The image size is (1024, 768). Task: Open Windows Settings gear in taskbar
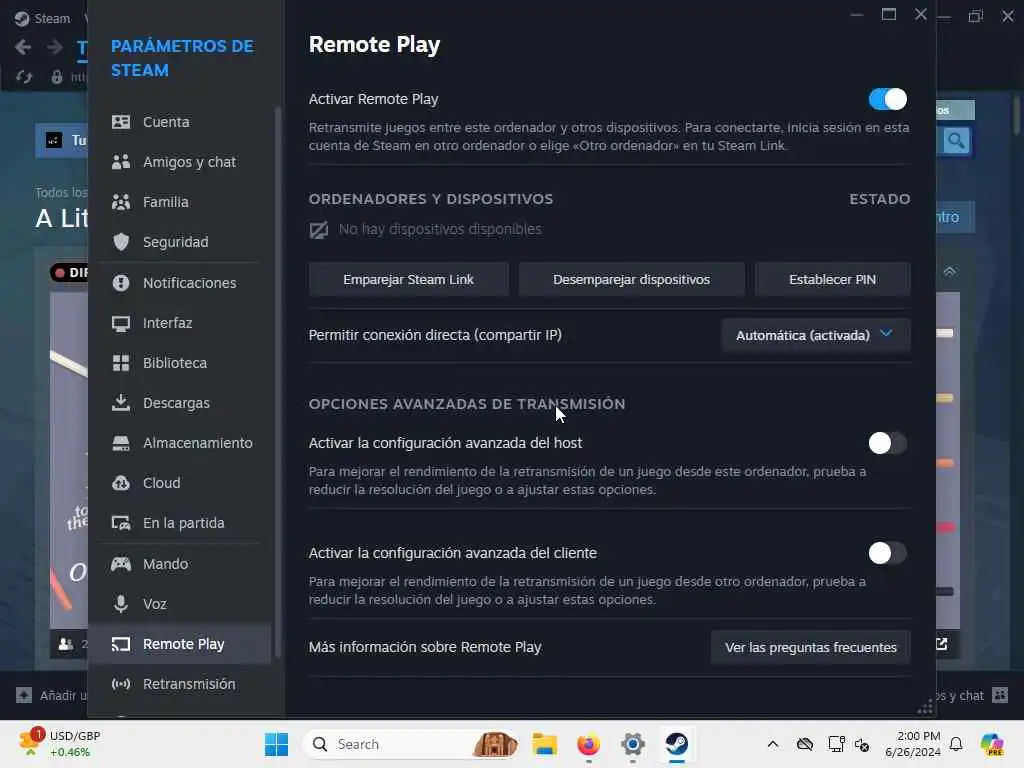[633, 744]
